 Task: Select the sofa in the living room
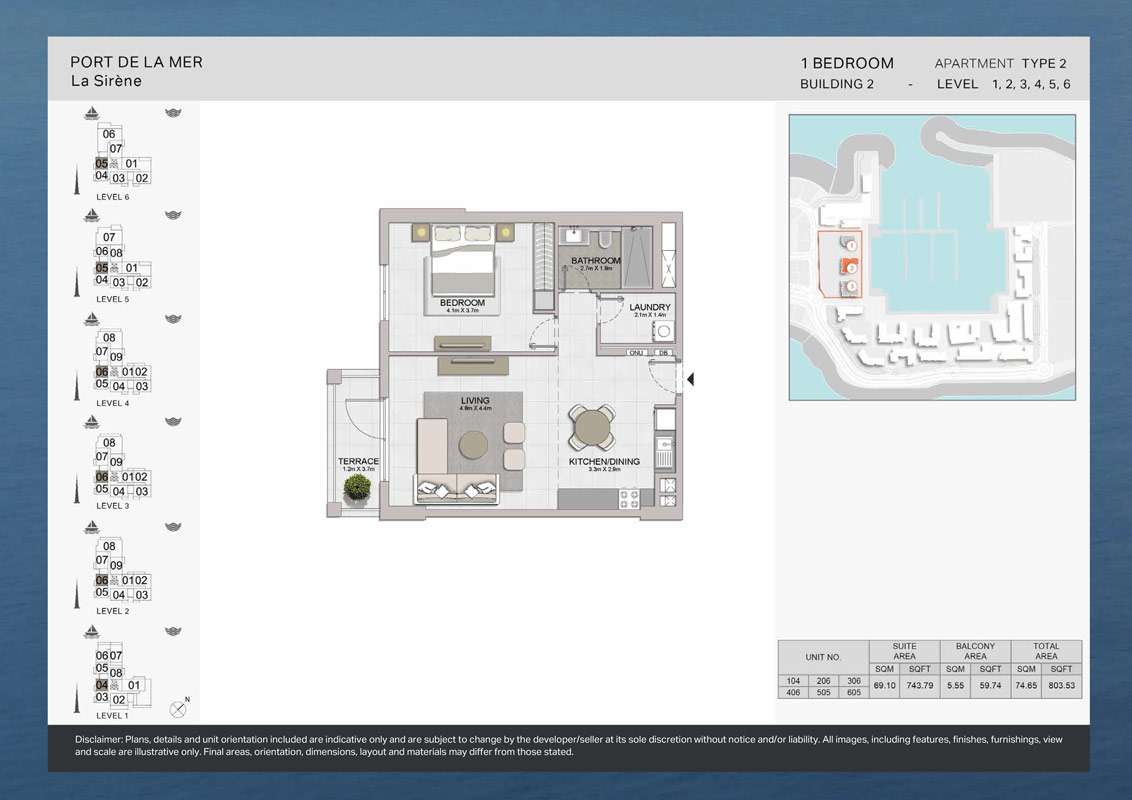458,488
